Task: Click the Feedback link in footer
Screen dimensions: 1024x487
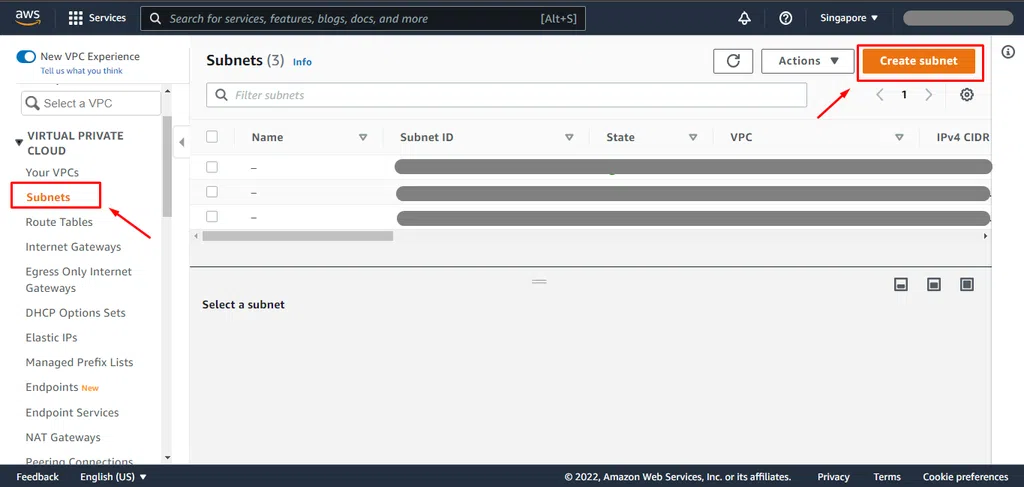Action: tap(37, 477)
